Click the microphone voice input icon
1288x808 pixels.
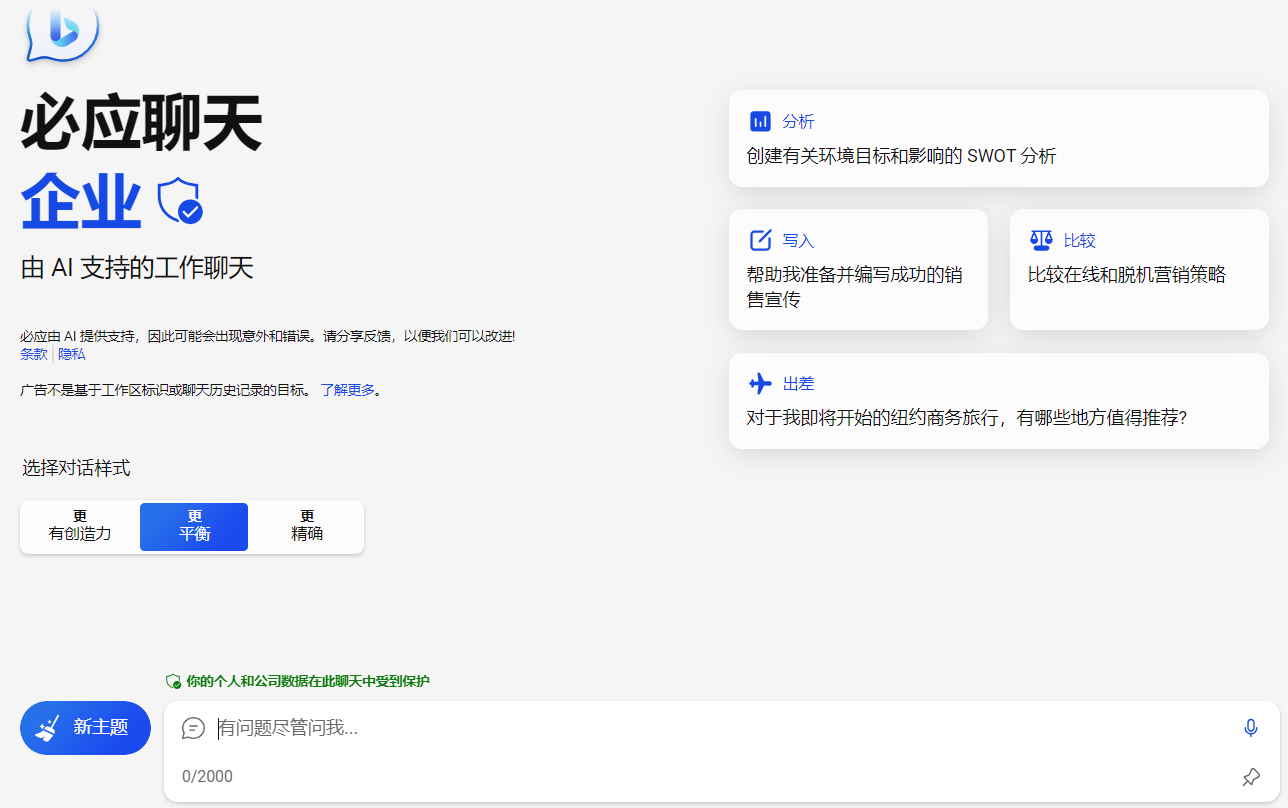coord(1250,728)
